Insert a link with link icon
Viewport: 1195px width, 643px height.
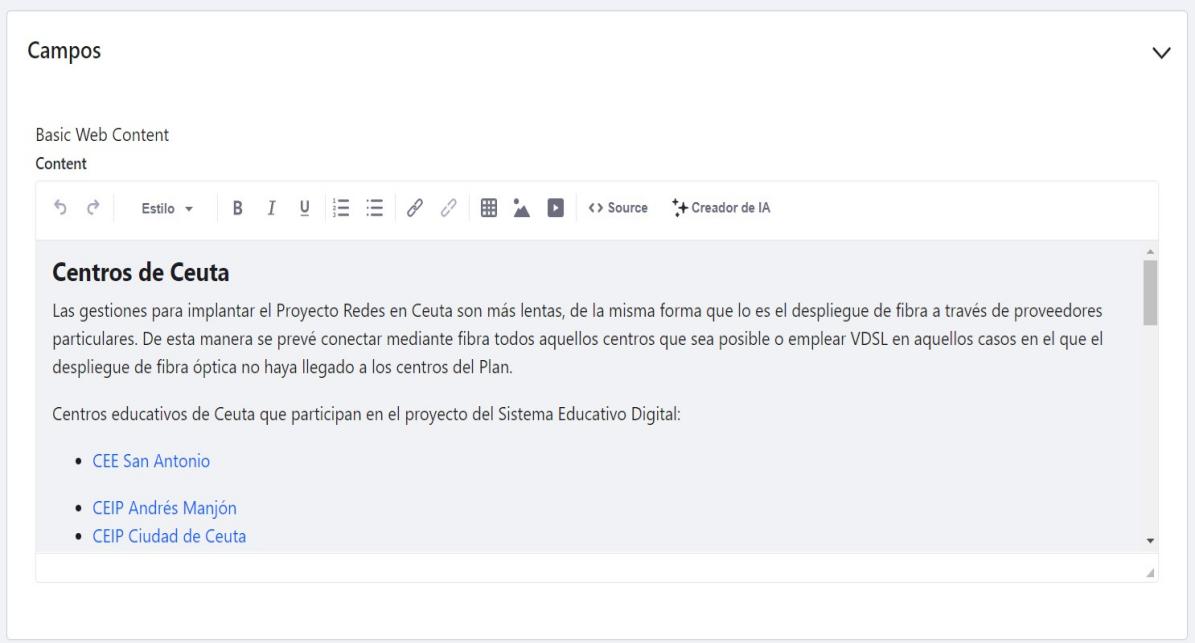point(415,208)
